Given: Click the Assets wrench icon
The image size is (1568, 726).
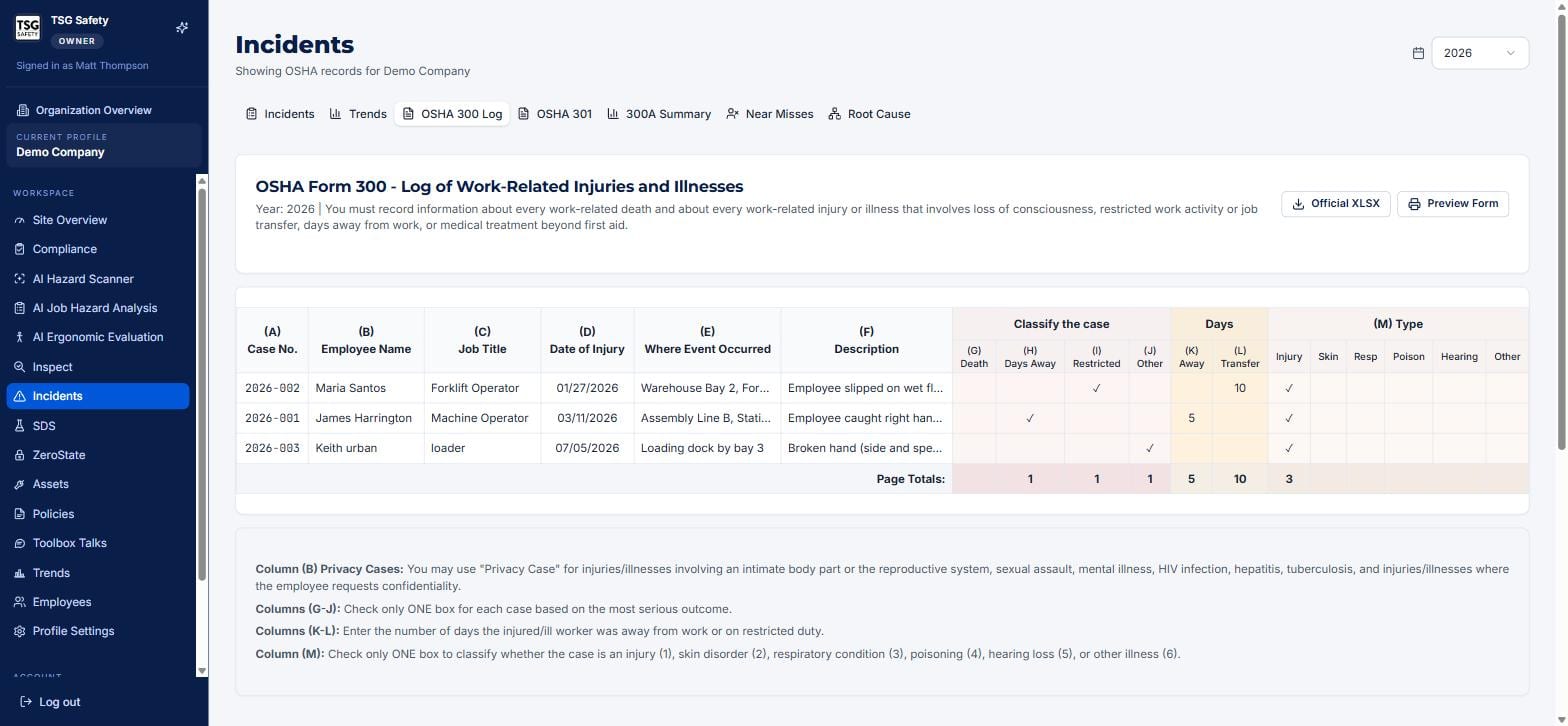Looking at the screenshot, I should 19,484.
